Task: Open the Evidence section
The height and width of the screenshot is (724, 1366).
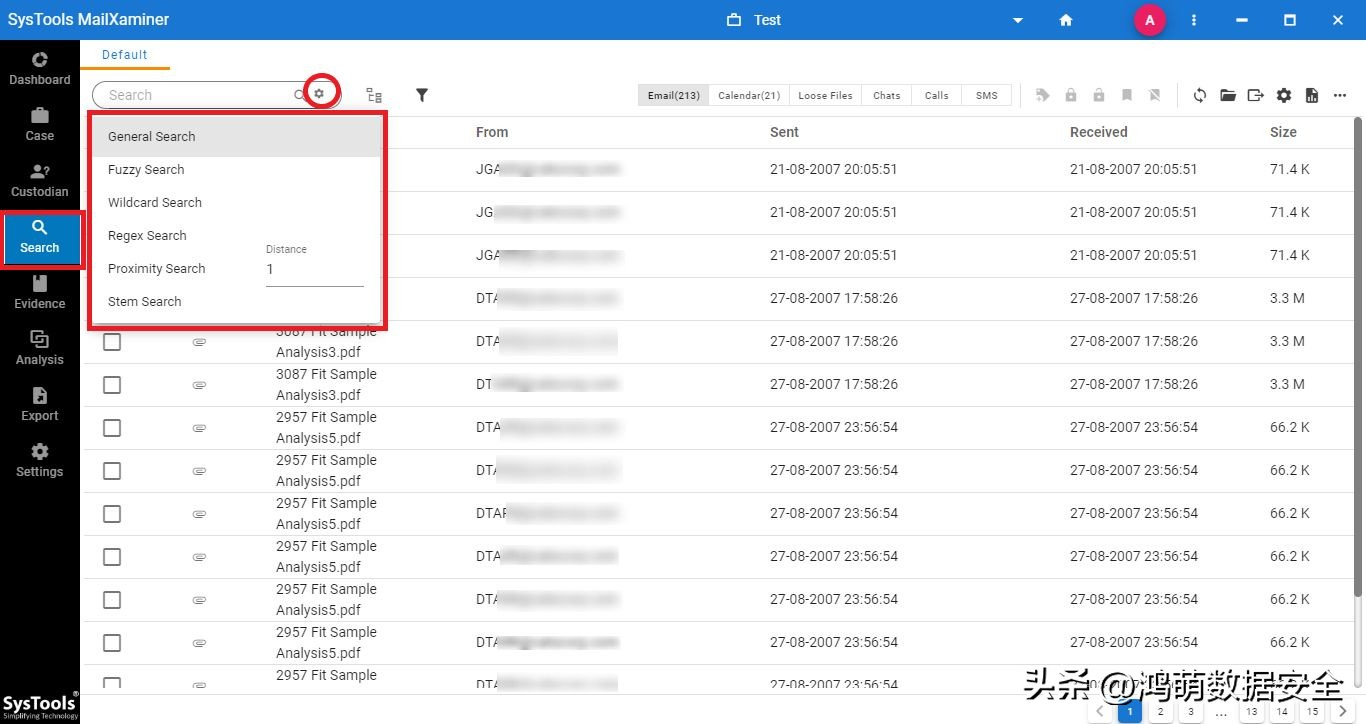Action: [40, 293]
